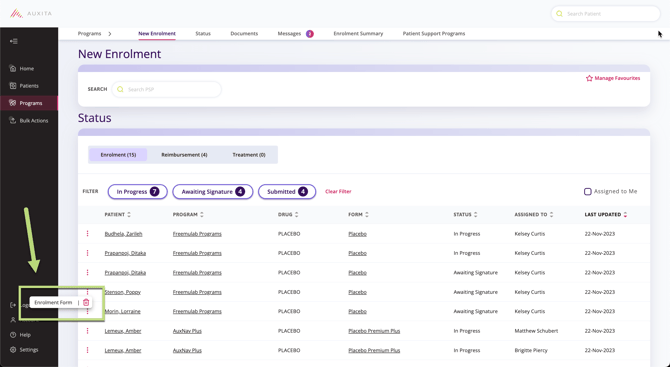Click PLACEBO drug cell in Budhela row
The width and height of the screenshot is (670, 367).
[289, 234]
